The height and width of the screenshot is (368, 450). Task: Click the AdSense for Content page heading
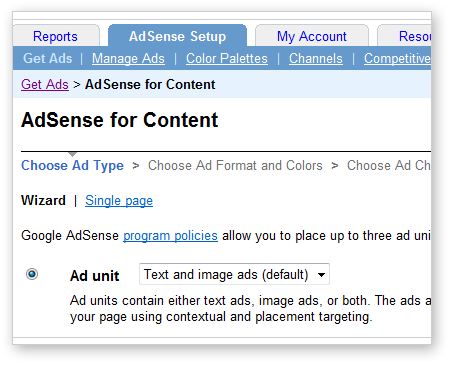(x=120, y=120)
